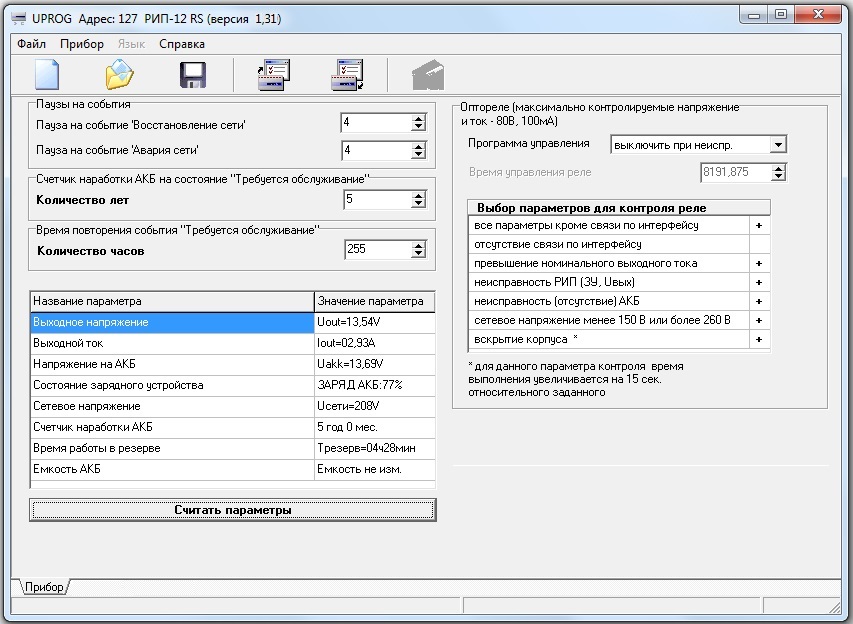The width and height of the screenshot is (853, 624).
Task: Click the new blank configuration icon
Action: pos(47,76)
